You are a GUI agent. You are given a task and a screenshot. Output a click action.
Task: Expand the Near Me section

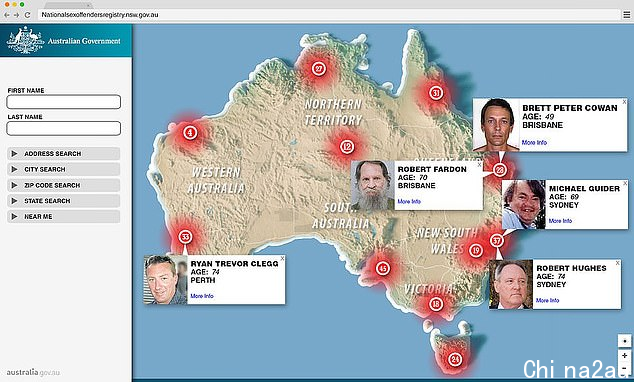[x=63, y=217]
